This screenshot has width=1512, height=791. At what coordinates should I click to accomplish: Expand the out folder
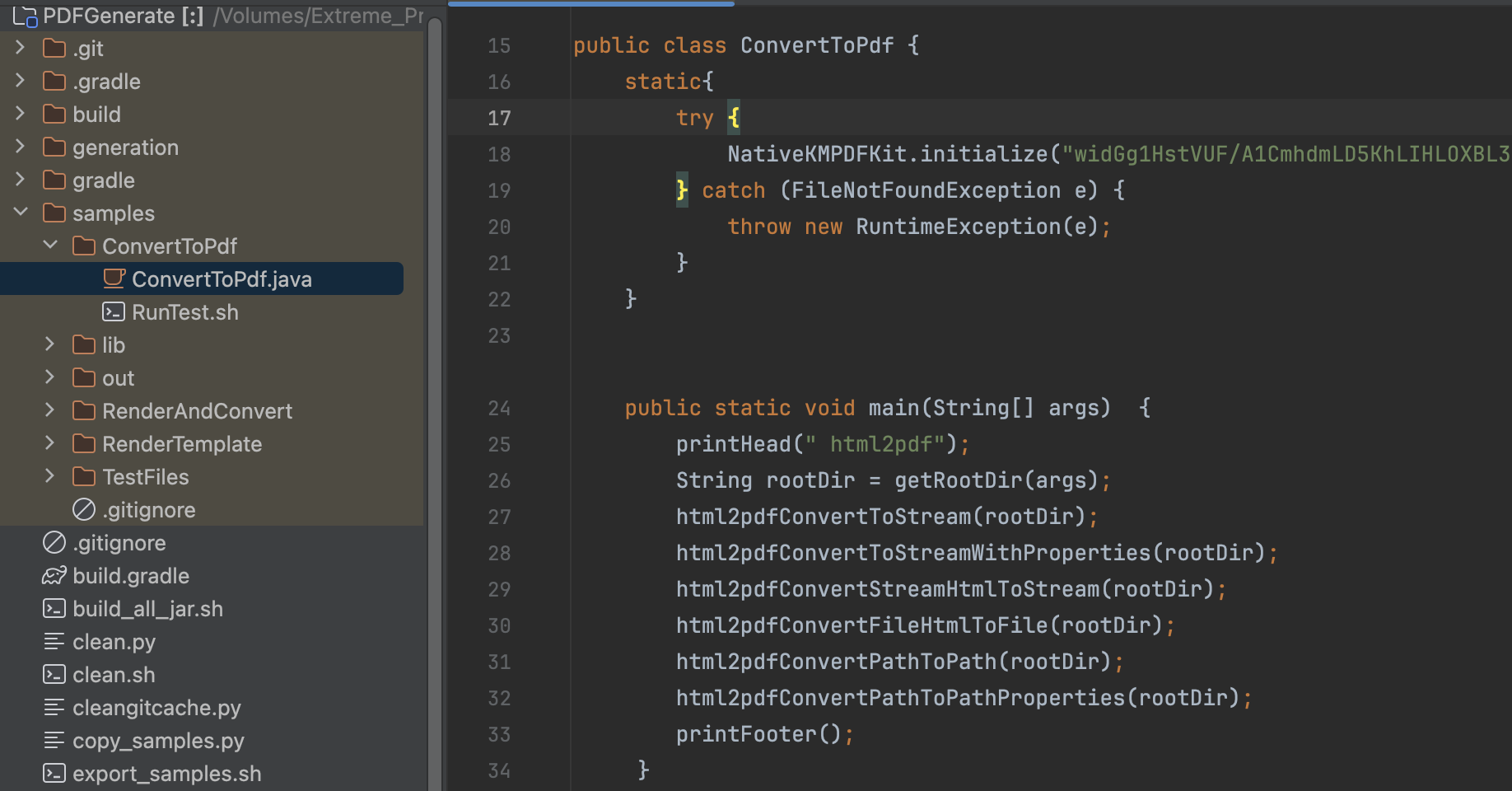[49, 377]
